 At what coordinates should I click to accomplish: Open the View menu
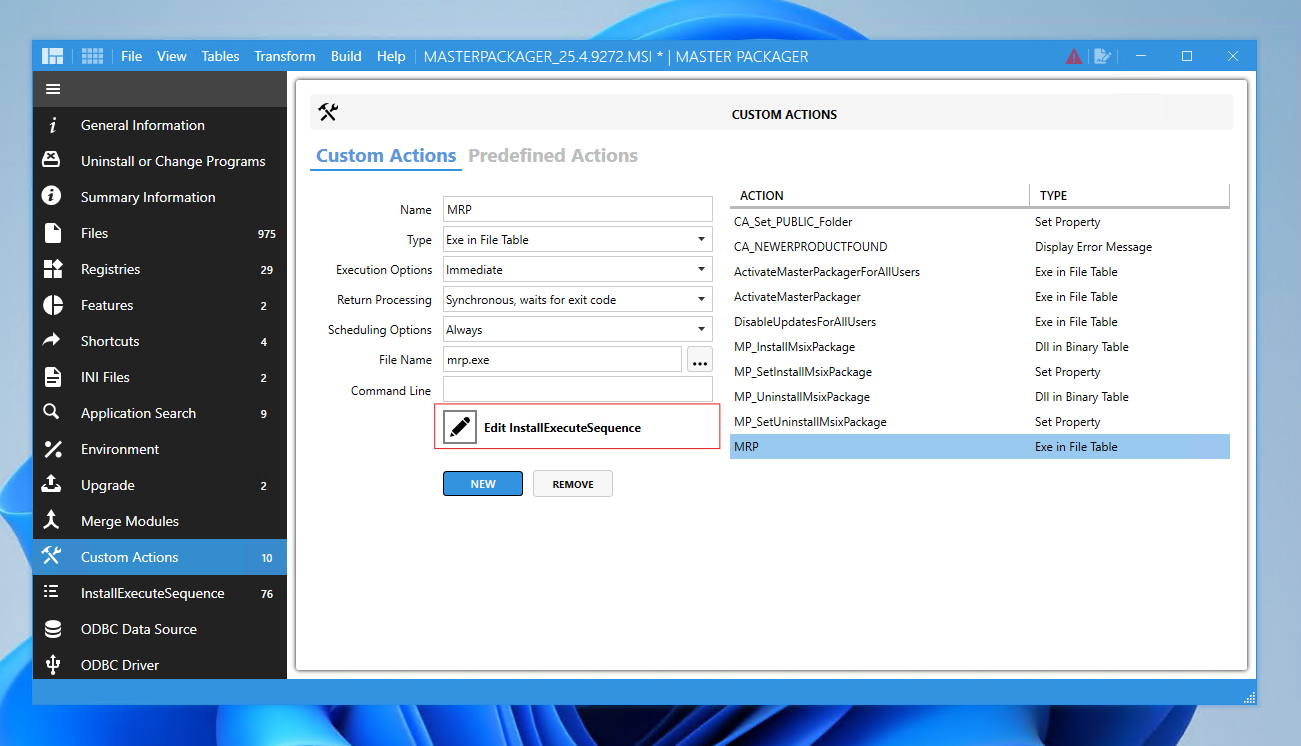tap(172, 56)
